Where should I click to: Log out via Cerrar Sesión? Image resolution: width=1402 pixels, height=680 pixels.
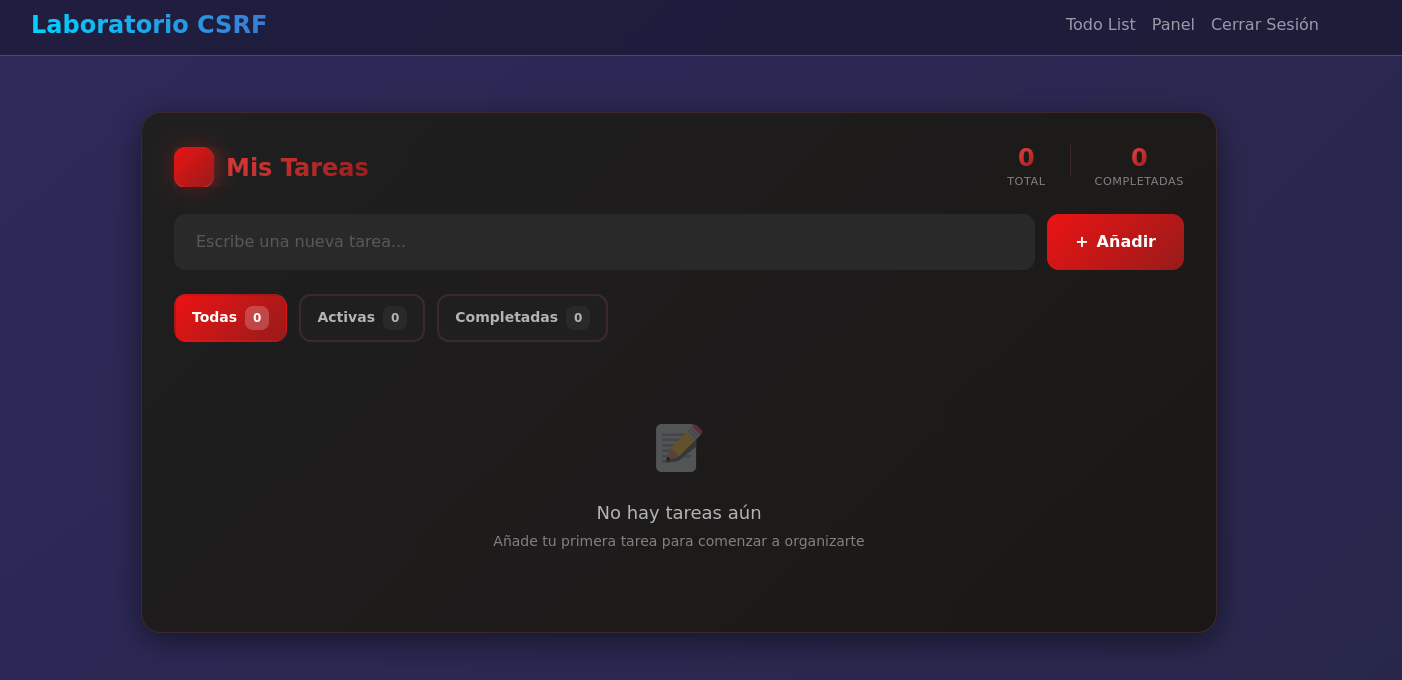click(x=1264, y=25)
